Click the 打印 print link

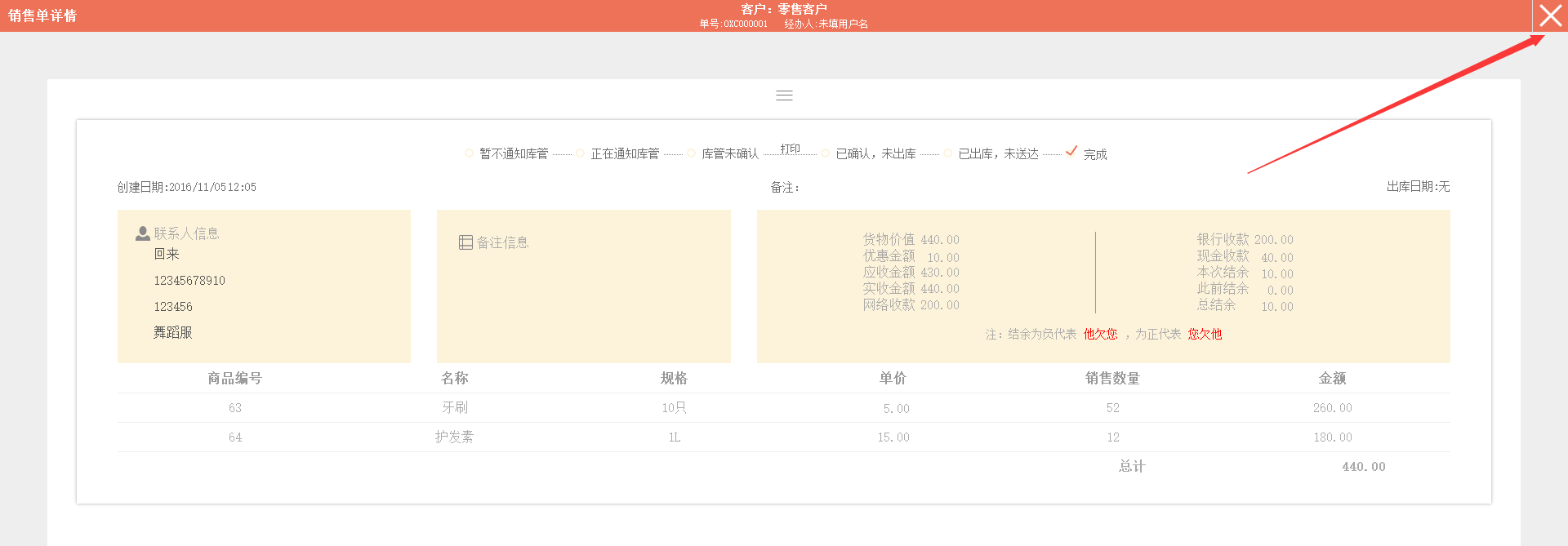[790, 149]
